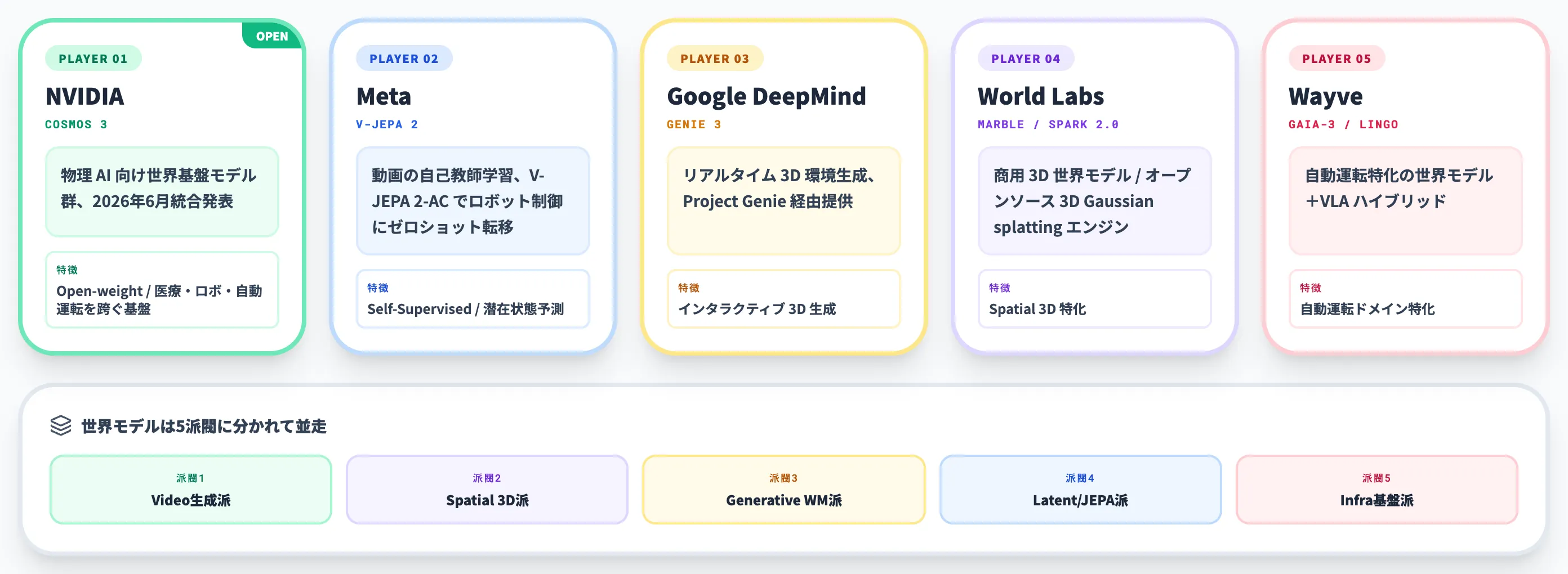This screenshot has width=1568, height=574.
Task: Click the 世界モデルは5派閥に分かれて並走 heading
Action: coord(204,426)
